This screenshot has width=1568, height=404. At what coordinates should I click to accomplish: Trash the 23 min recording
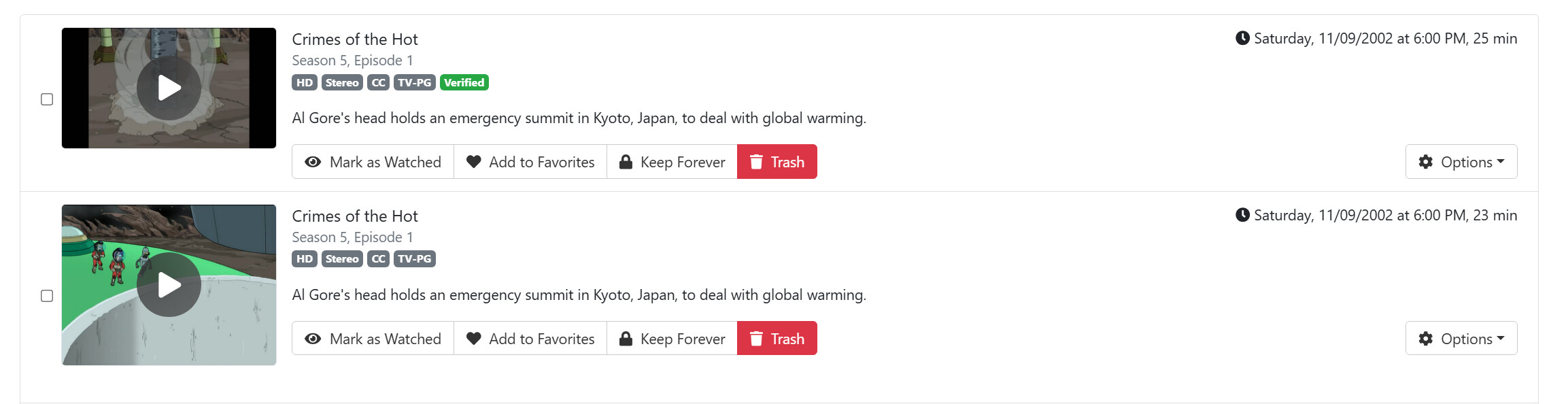777,339
